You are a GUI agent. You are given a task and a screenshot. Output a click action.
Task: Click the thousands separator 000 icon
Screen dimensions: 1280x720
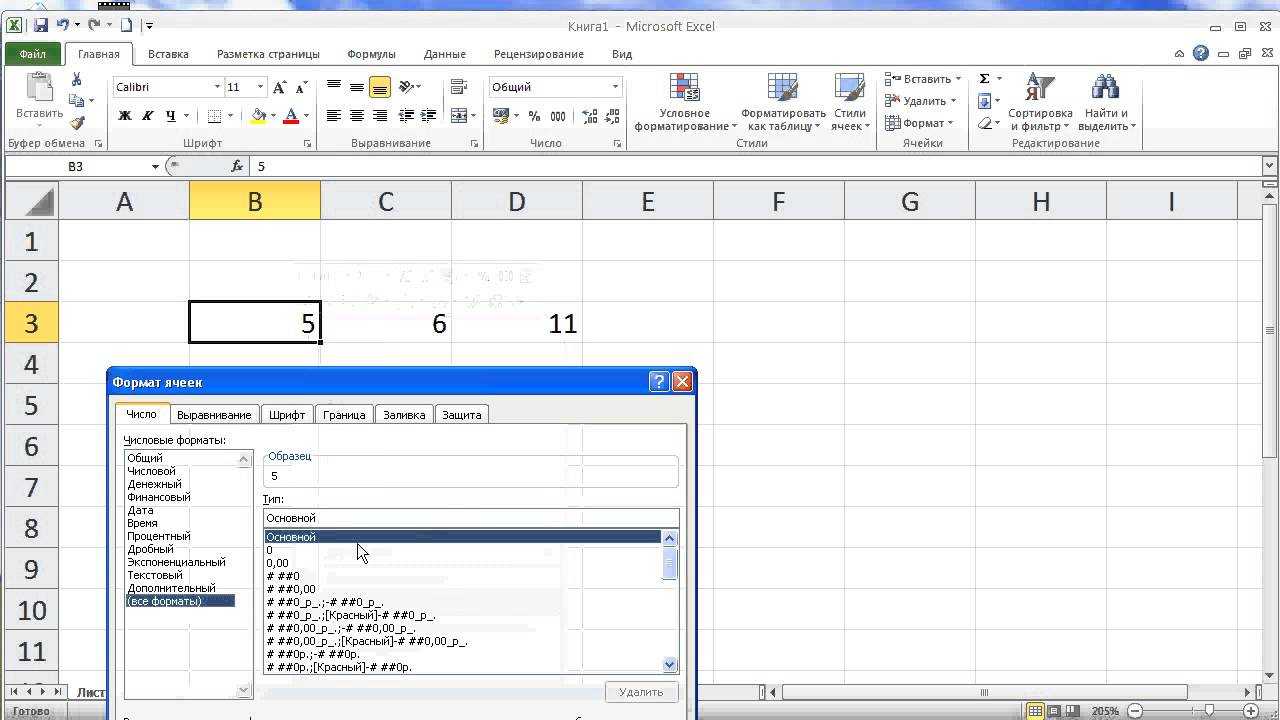click(x=558, y=116)
